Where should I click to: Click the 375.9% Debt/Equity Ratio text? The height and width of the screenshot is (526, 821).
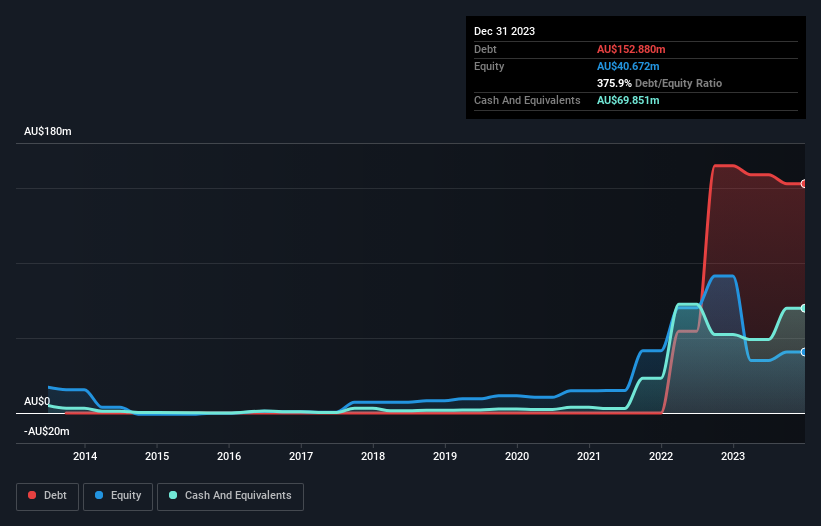click(x=659, y=83)
